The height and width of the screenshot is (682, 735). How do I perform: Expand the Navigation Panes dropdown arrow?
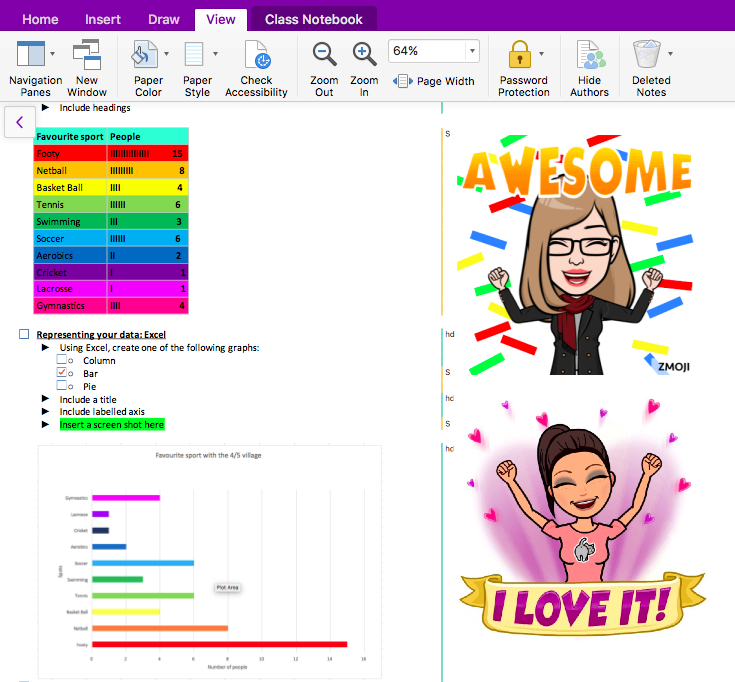click(52, 54)
